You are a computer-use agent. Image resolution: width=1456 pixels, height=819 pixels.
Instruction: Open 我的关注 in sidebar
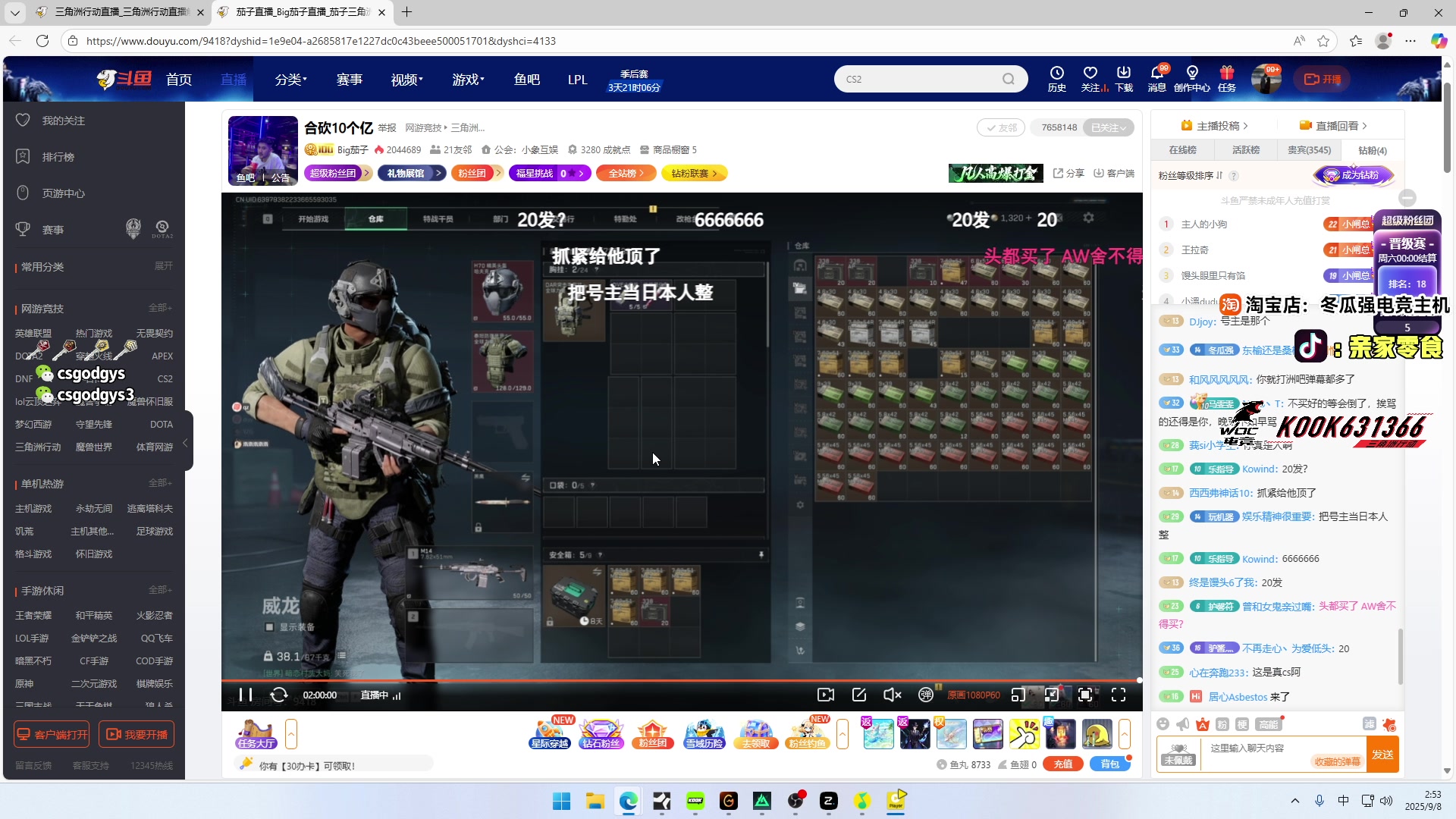tap(63, 121)
